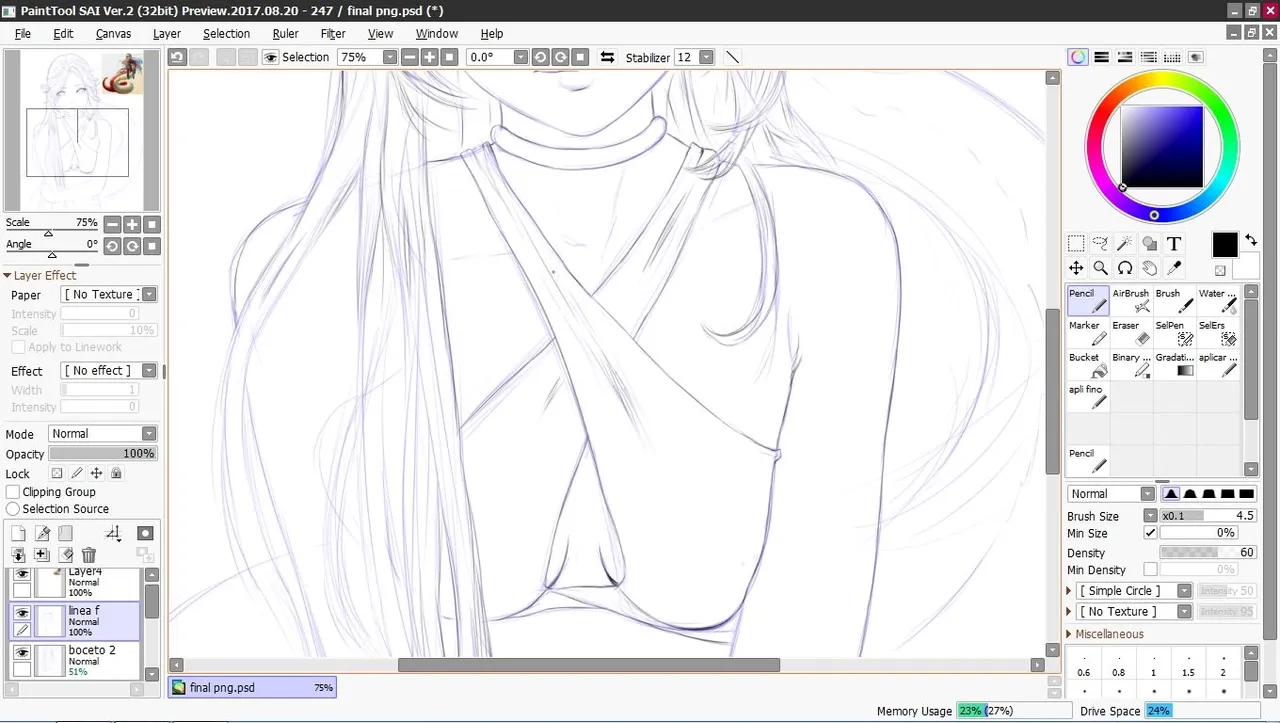The width and height of the screenshot is (1280, 723).
Task: Hide the 'boceto 2' layer
Action: [x=22, y=653]
